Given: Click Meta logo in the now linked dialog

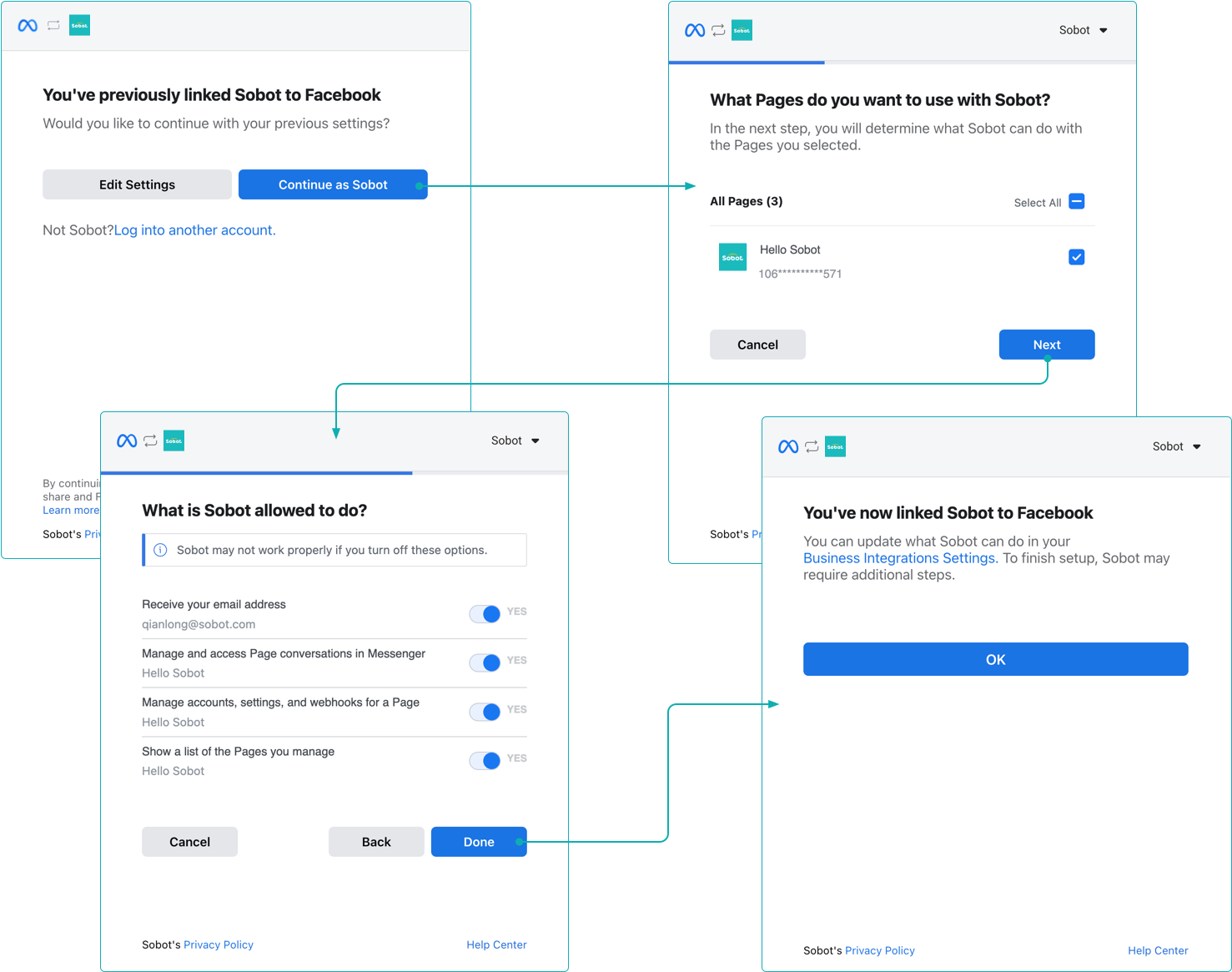Looking at the screenshot, I should pos(788,446).
